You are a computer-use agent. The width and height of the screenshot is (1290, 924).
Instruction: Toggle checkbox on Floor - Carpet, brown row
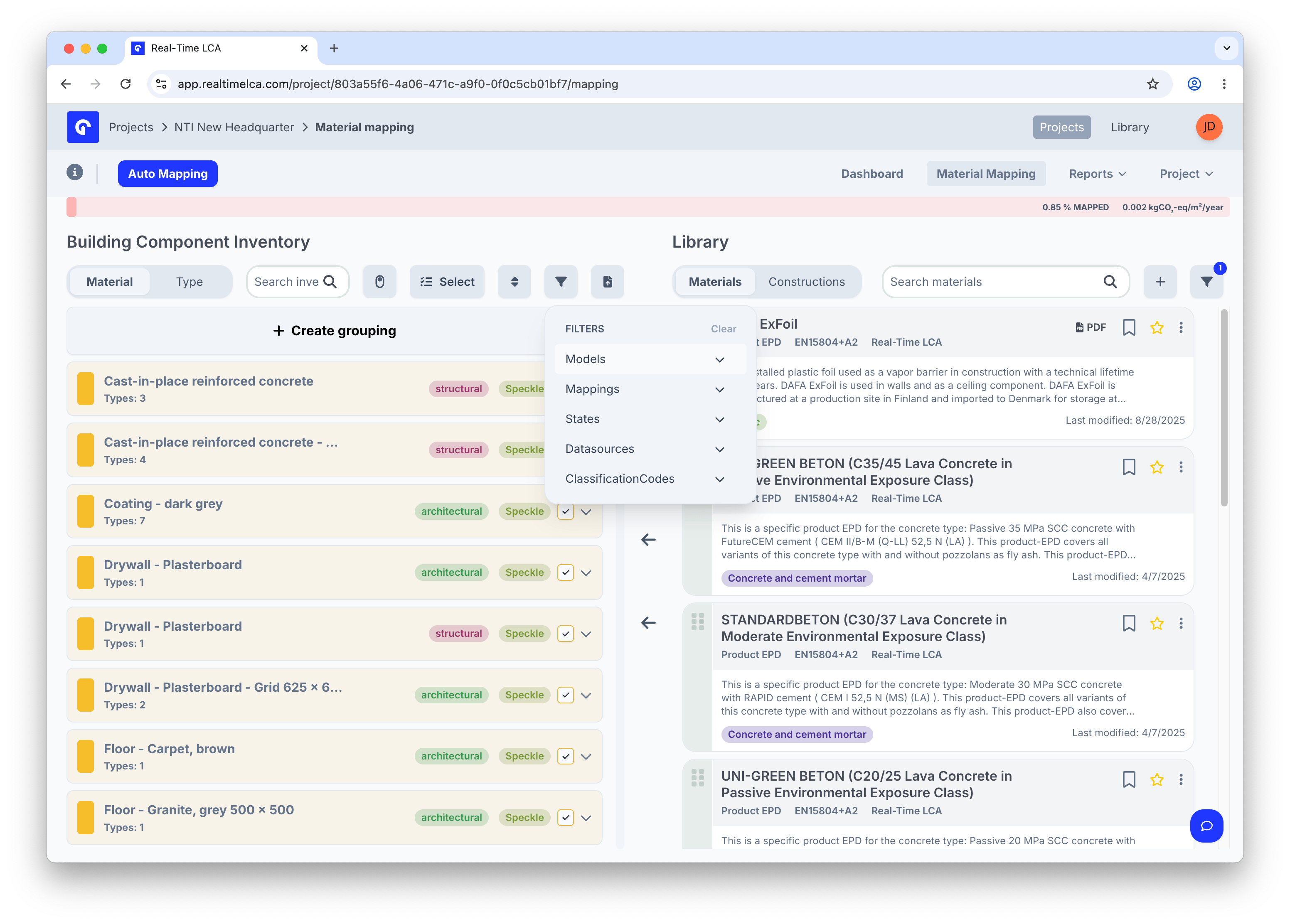[x=565, y=756]
